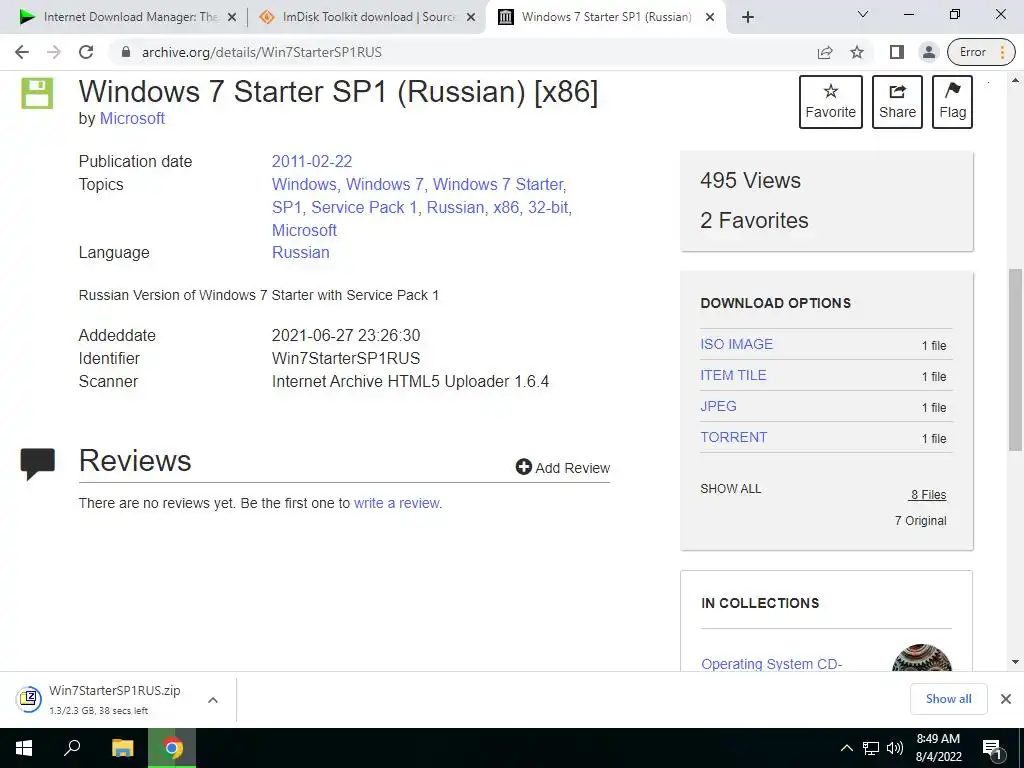The height and width of the screenshot is (768, 1024).
Task: Click the x86 topic link
Action: coord(506,207)
